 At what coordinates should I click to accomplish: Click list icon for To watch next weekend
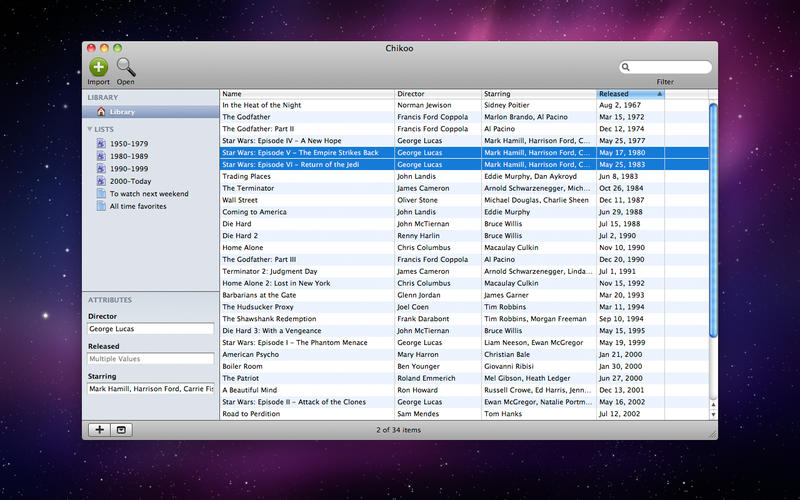pos(101,193)
